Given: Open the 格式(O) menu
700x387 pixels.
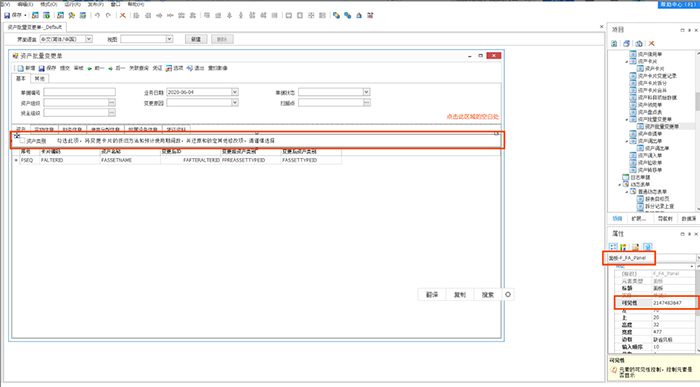Looking at the screenshot, I should tap(49, 4).
